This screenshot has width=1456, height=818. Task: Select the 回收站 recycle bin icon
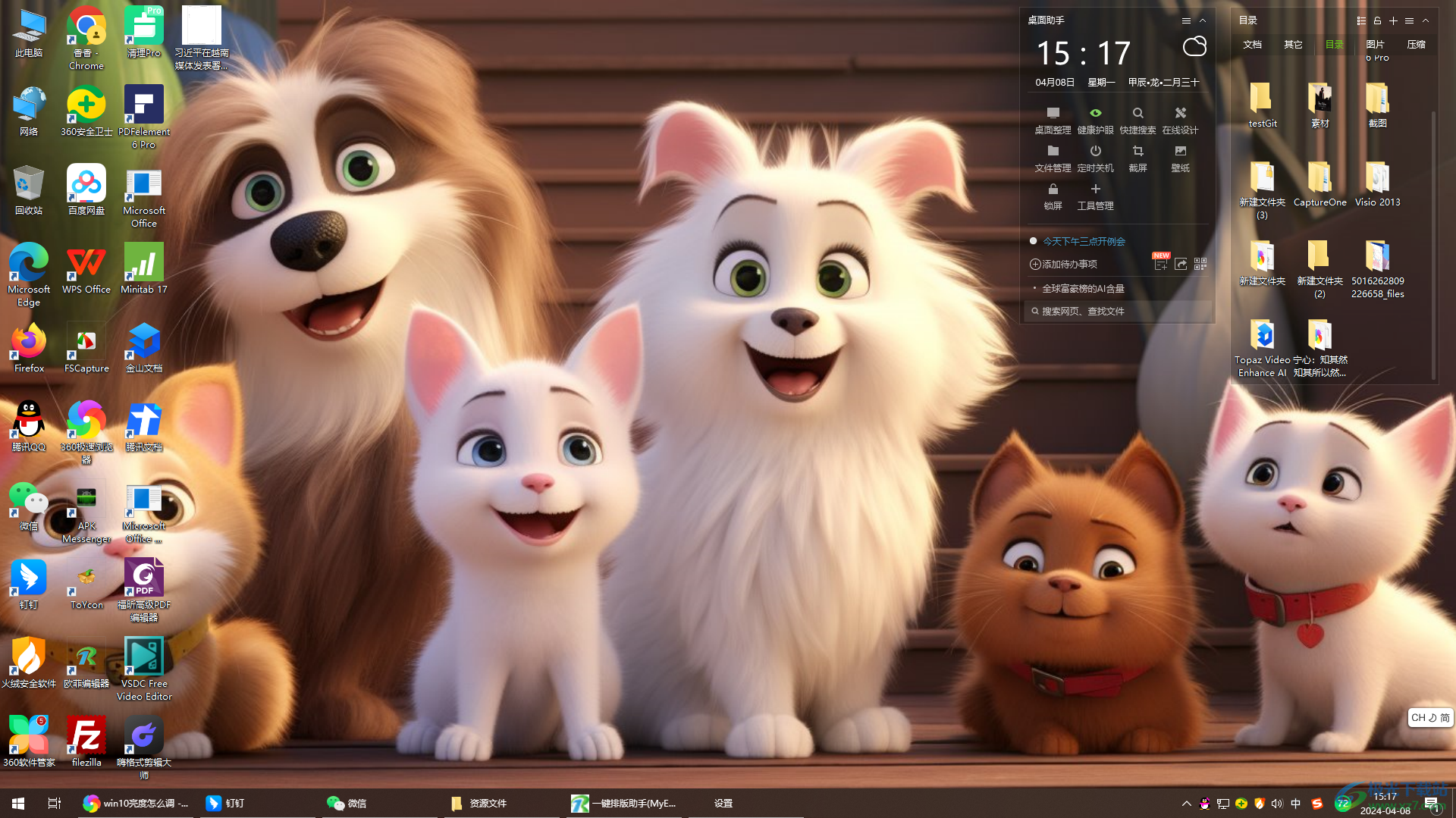29,190
